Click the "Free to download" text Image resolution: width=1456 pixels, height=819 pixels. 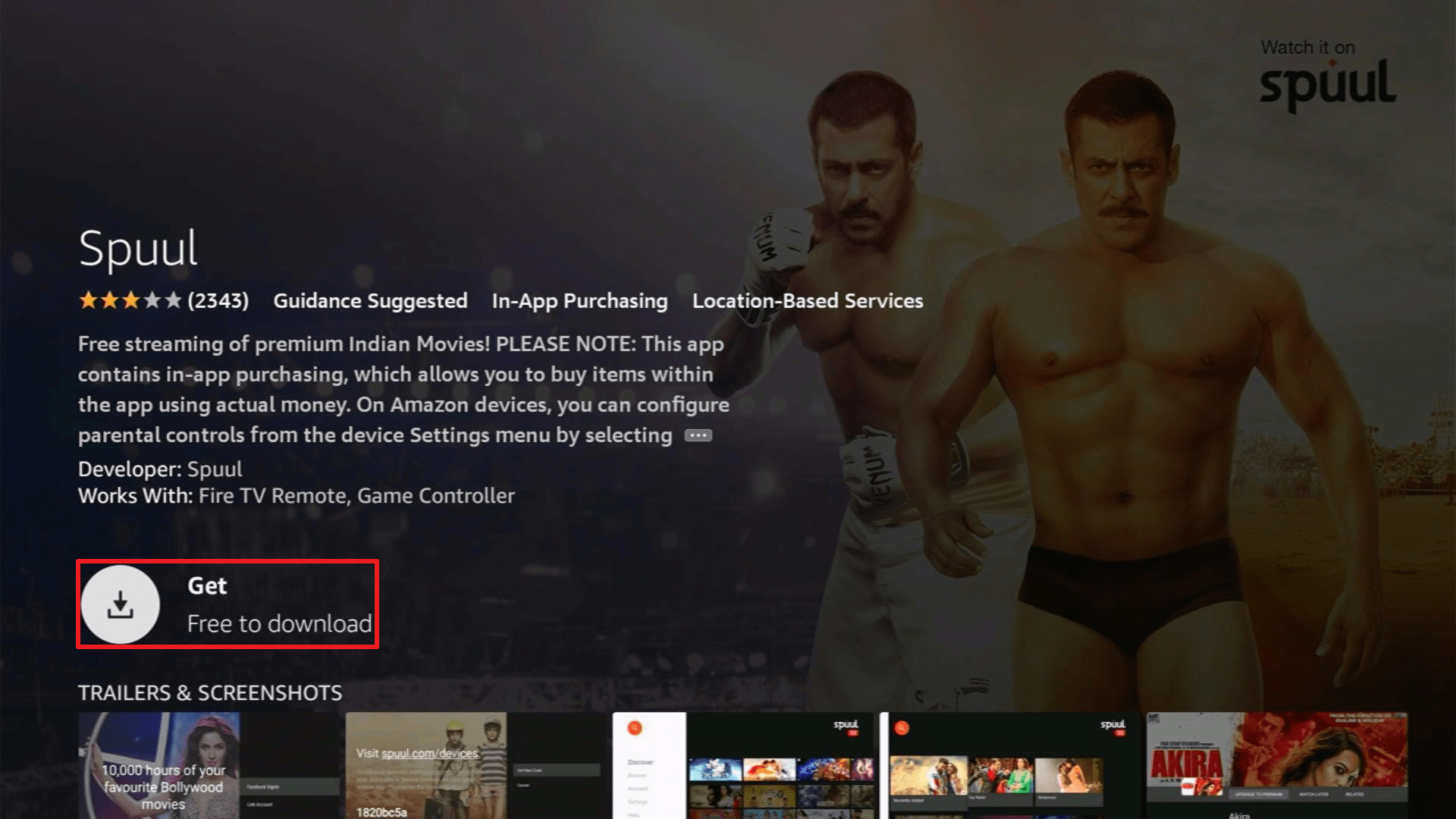click(280, 624)
